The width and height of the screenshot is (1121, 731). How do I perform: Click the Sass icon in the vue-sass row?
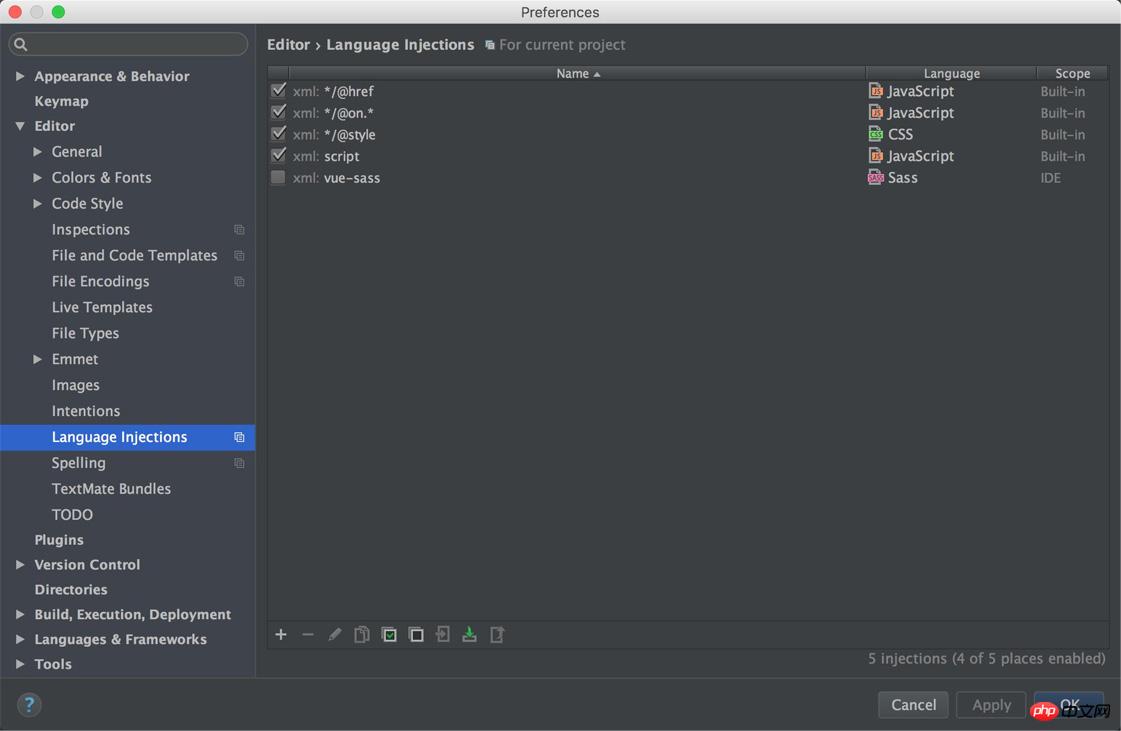point(876,177)
